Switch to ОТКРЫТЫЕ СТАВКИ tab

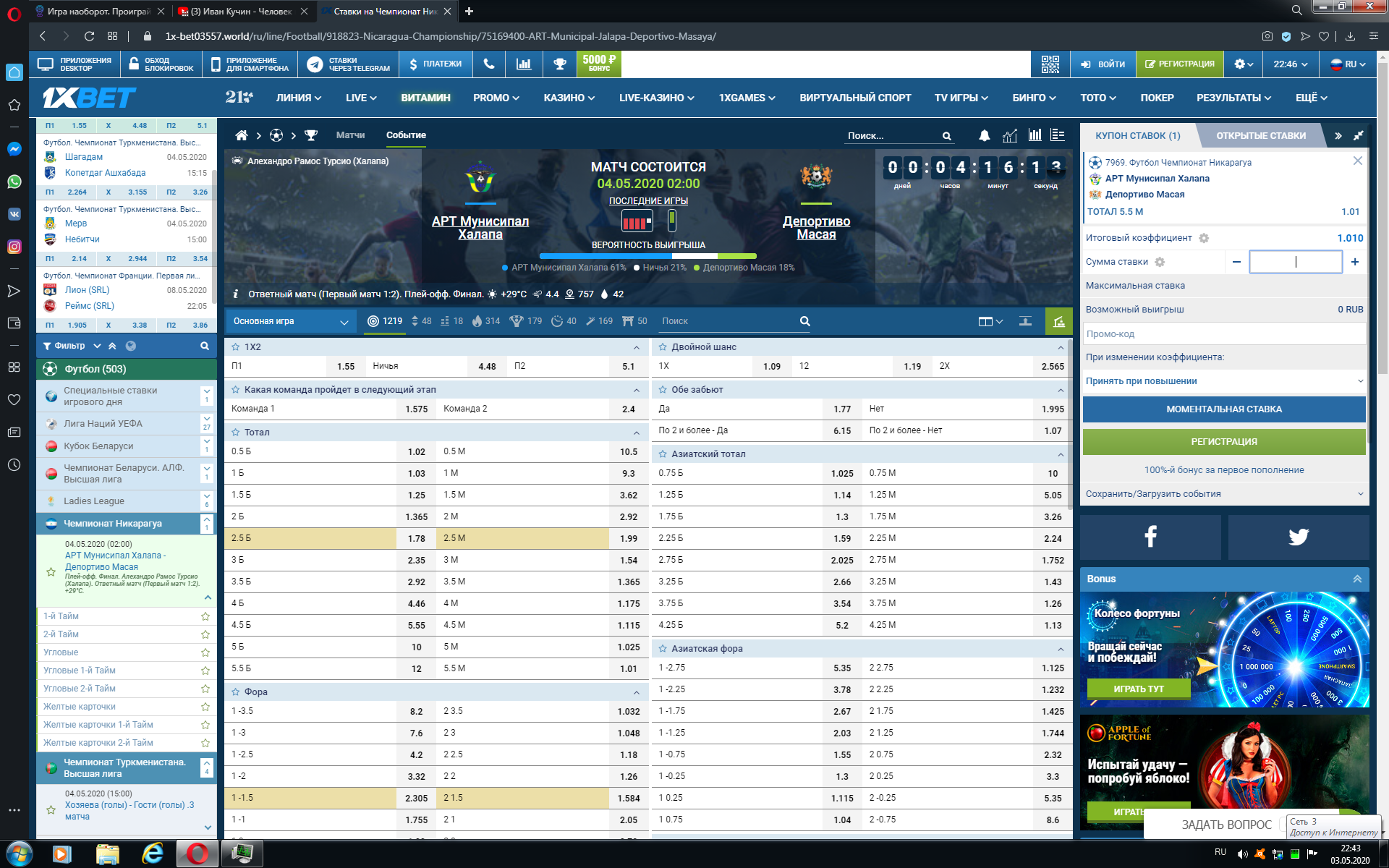1260,135
